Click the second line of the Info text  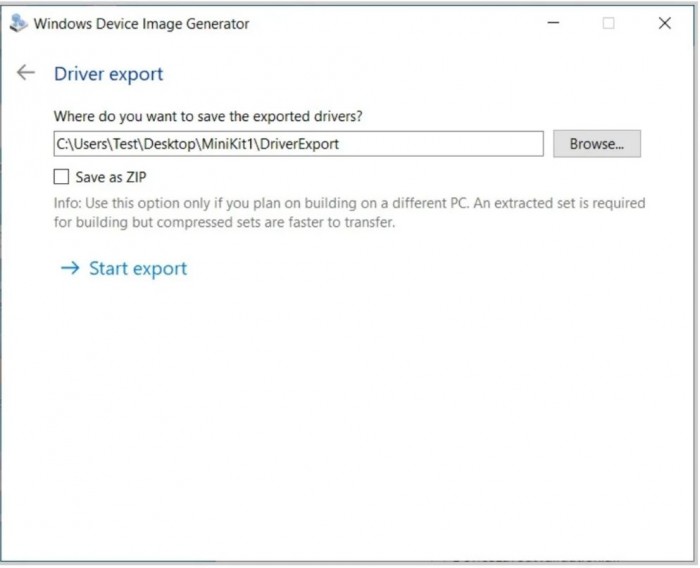coord(225,222)
